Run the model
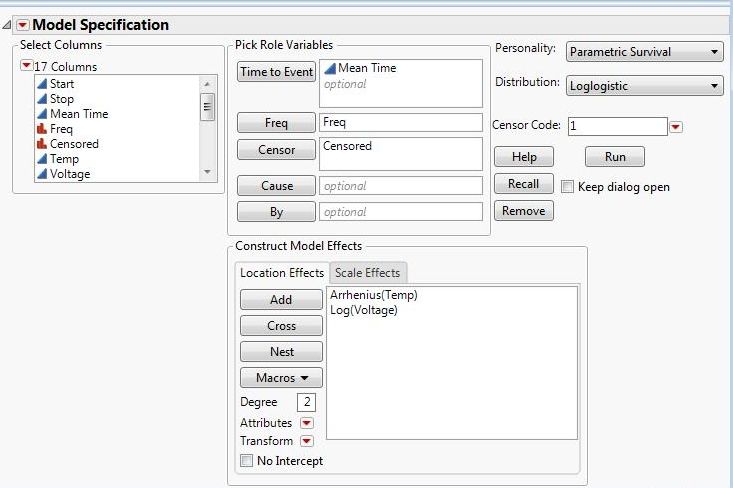The width and height of the screenshot is (733, 488). [x=615, y=157]
